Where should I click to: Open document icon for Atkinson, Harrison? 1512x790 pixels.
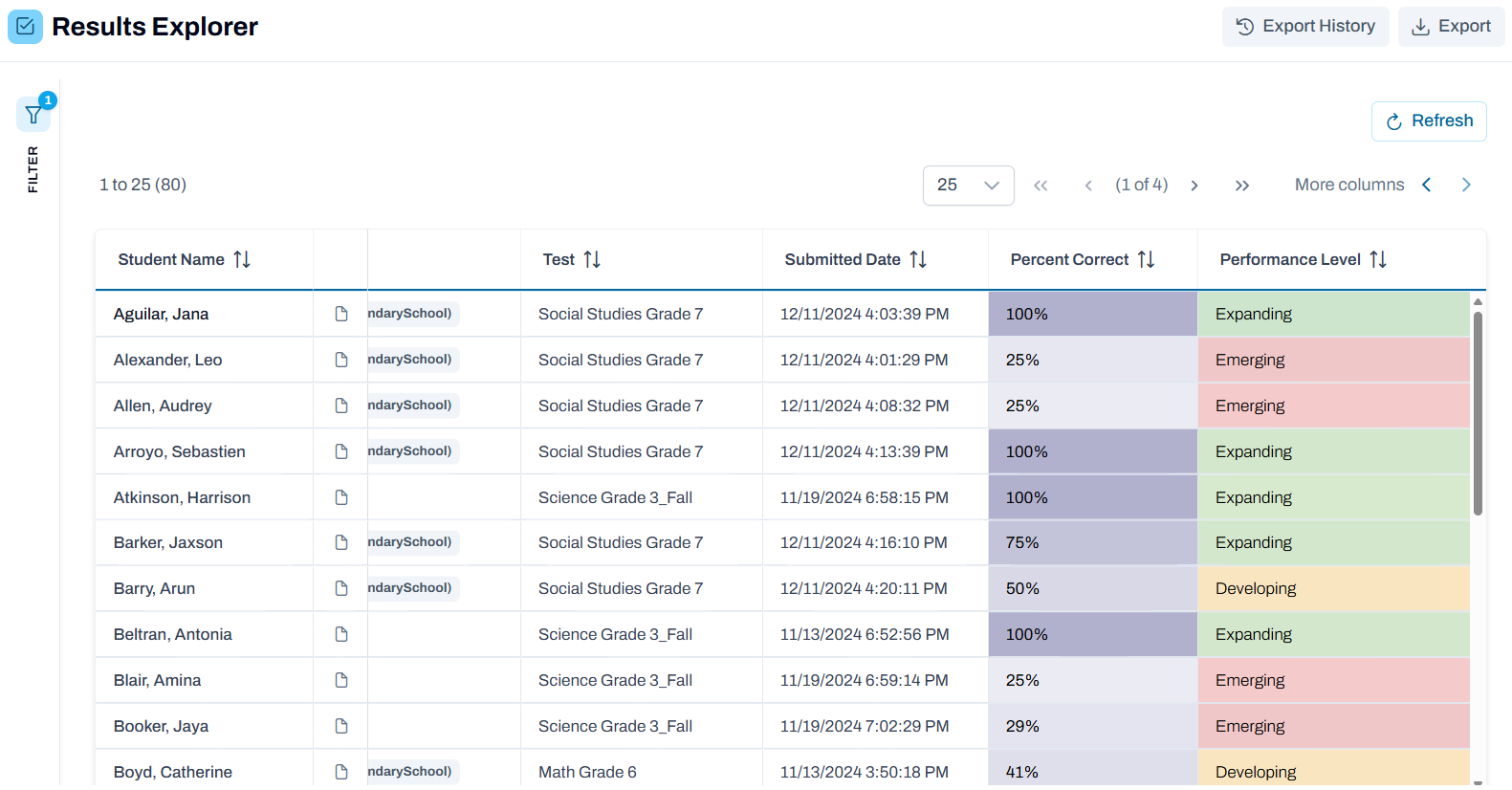(x=341, y=497)
